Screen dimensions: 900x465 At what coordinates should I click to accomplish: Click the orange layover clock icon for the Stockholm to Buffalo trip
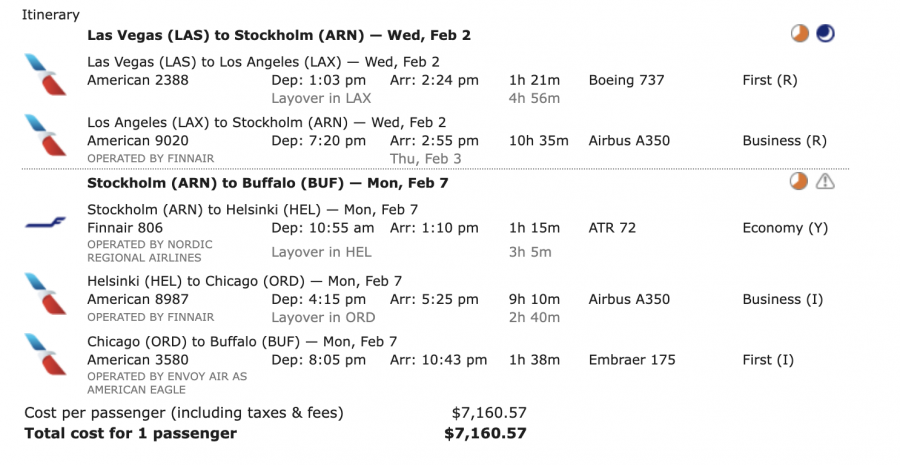800,182
